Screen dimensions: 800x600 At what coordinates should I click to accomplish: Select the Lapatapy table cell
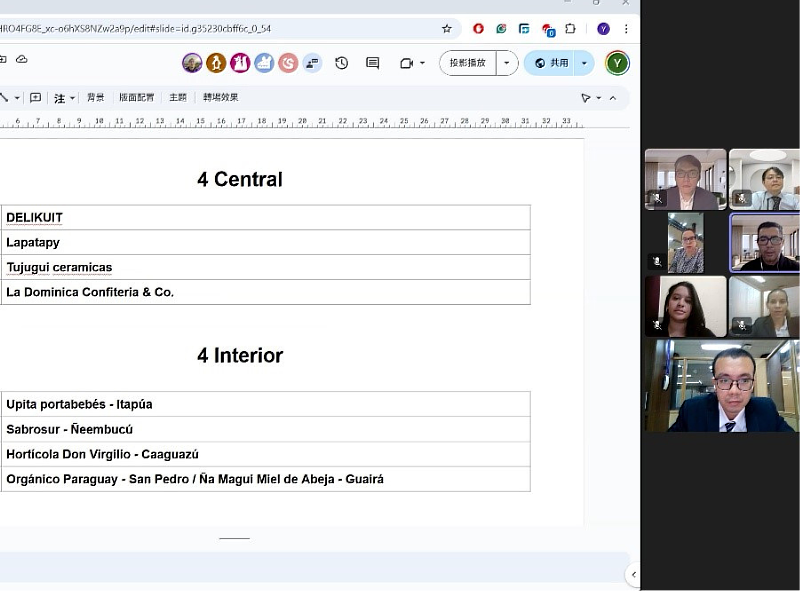265,242
